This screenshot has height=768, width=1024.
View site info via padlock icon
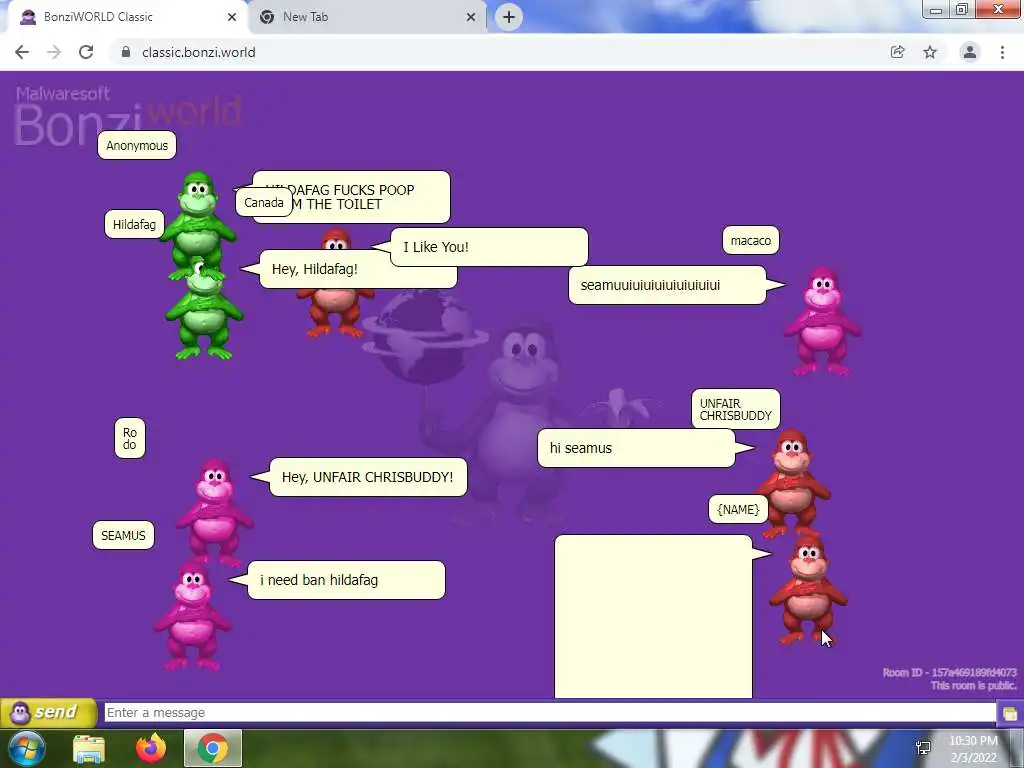(x=126, y=52)
